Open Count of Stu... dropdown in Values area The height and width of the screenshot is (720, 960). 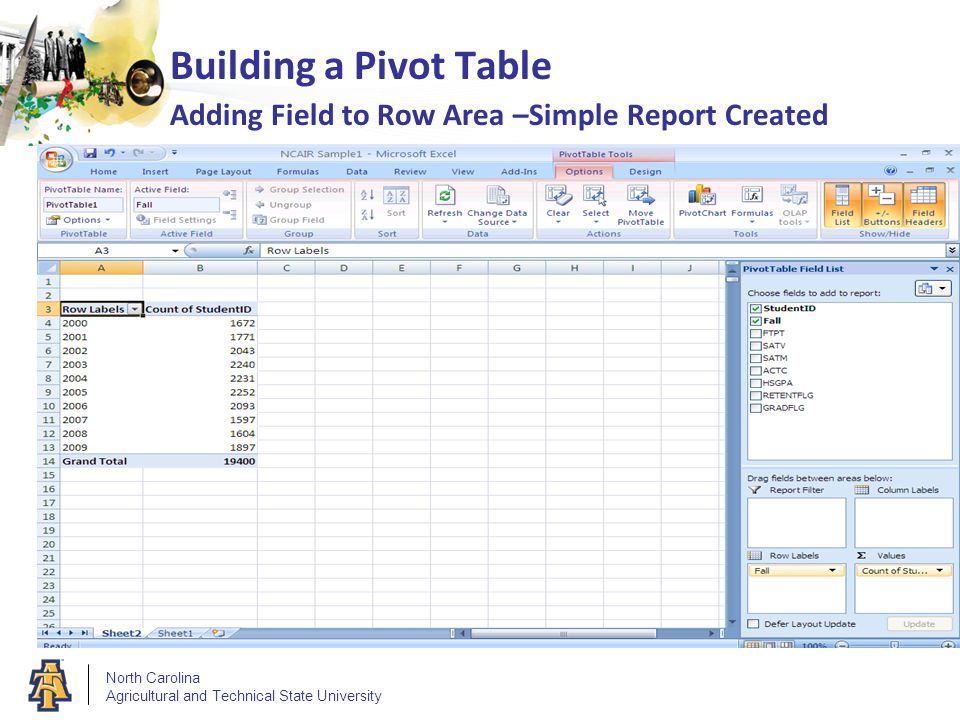pos(939,571)
